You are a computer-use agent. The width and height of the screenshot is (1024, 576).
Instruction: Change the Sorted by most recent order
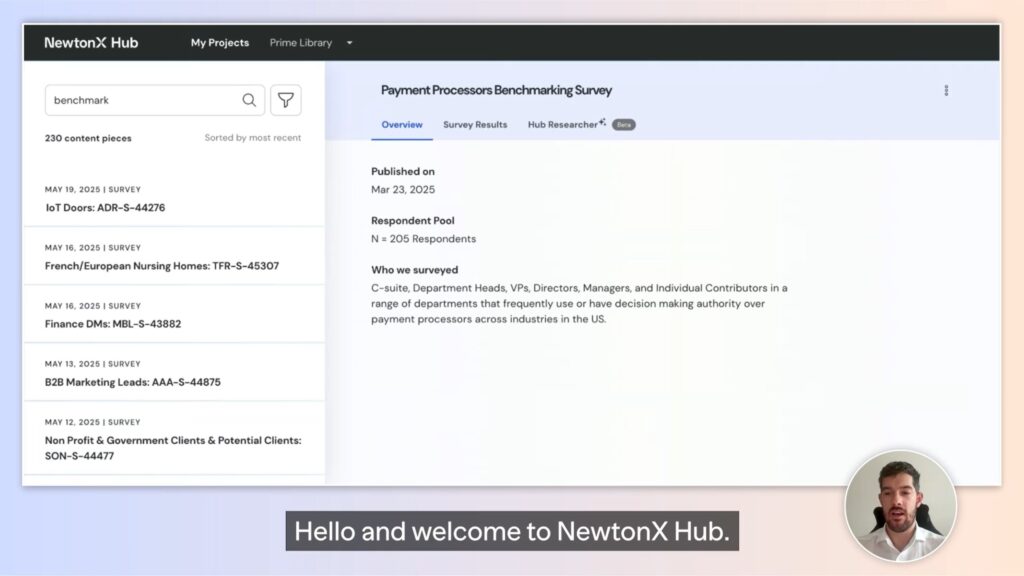click(x=252, y=138)
